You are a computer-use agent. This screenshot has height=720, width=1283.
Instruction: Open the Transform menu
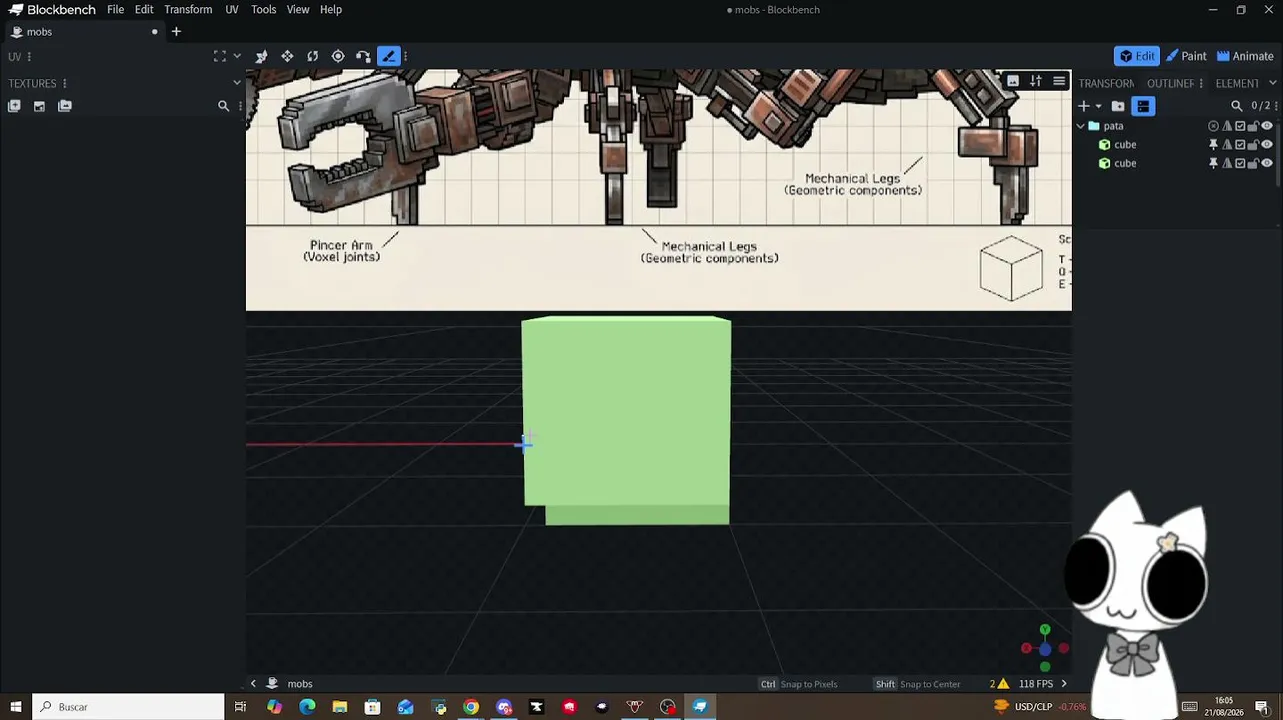(x=188, y=10)
